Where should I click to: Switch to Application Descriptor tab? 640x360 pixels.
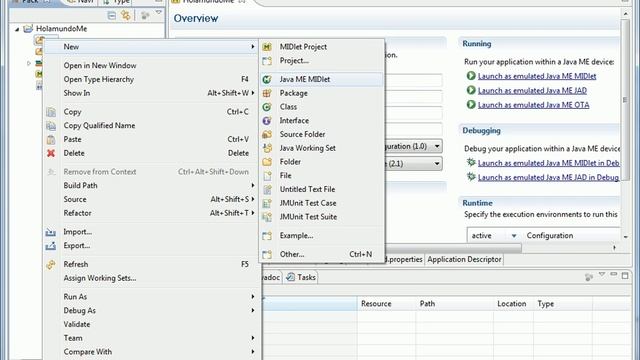464,260
